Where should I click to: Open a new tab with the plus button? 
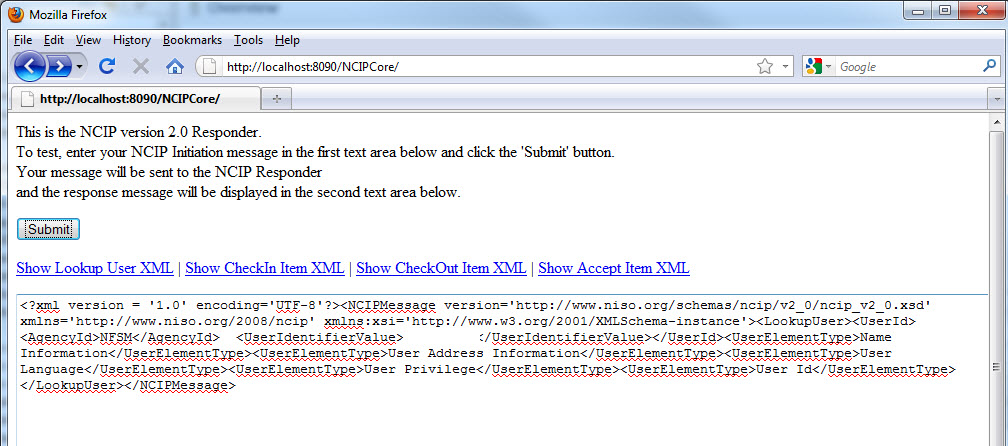(277, 98)
